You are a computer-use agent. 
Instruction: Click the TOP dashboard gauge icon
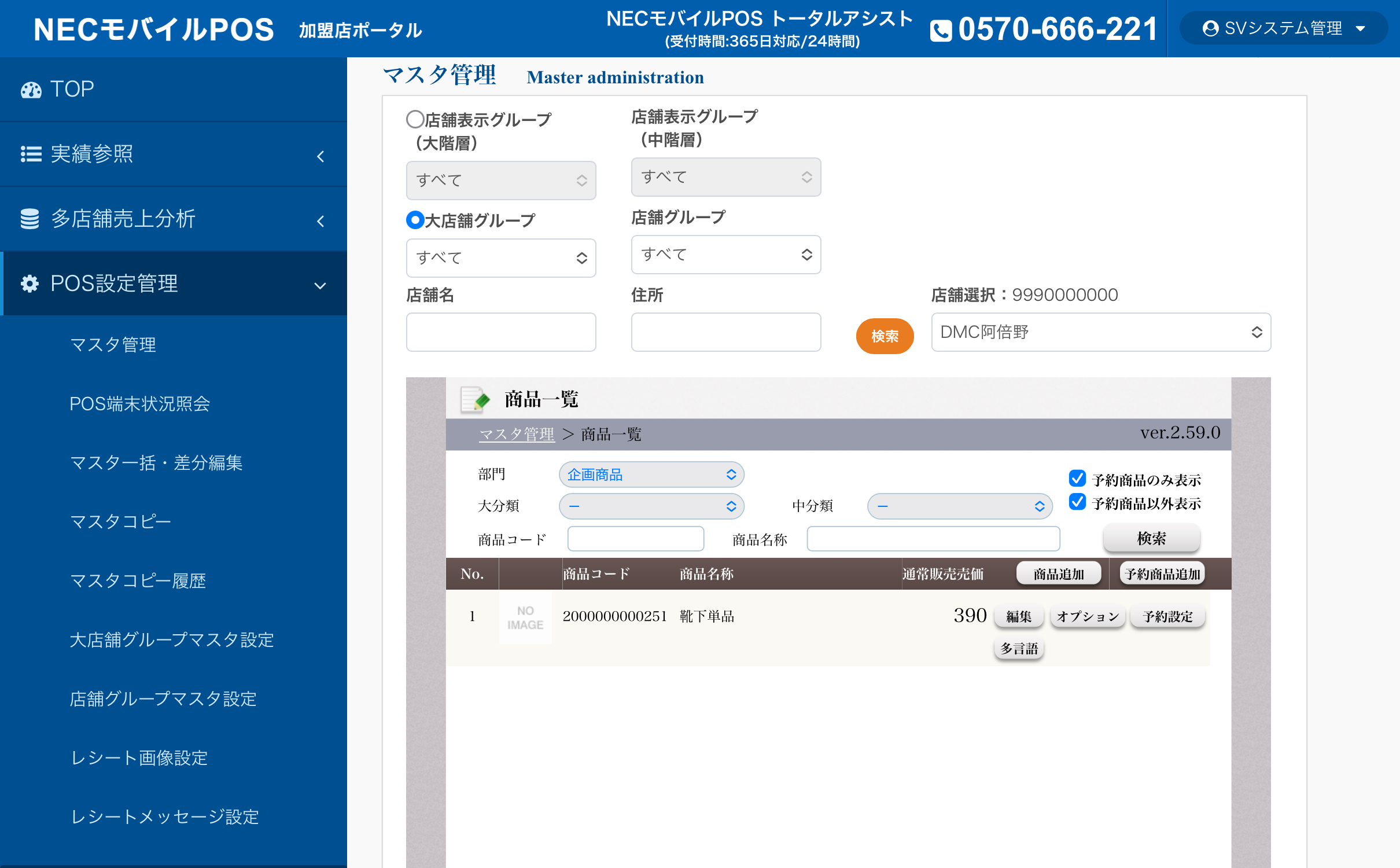pyautogui.click(x=31, y=90)
